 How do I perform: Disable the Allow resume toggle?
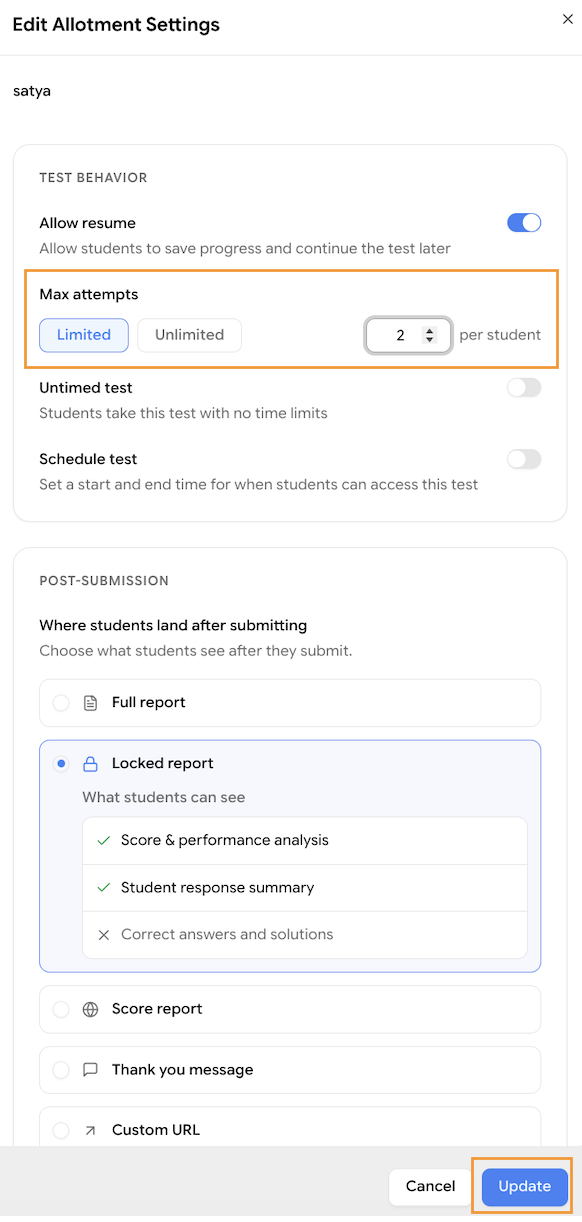click(x=524, y=223)
